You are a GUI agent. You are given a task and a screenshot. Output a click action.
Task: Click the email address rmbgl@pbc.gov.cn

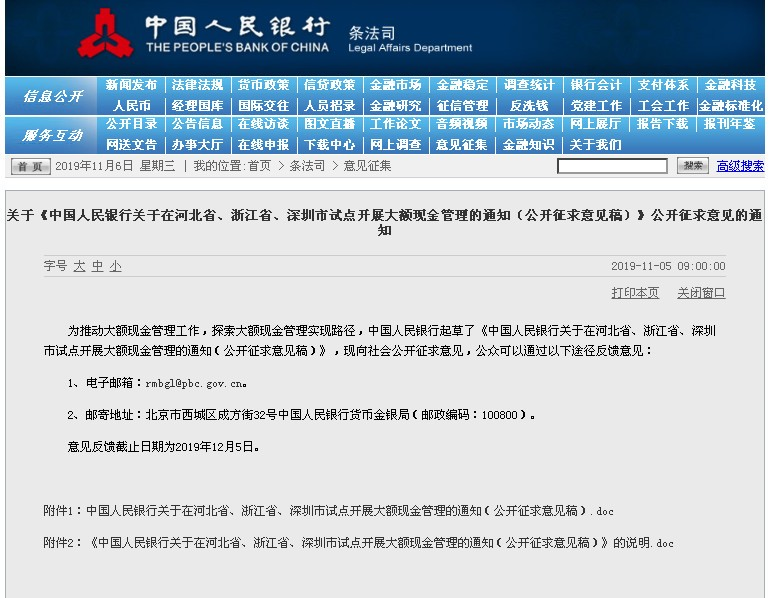pyautogui.click(x=194, y=384)
